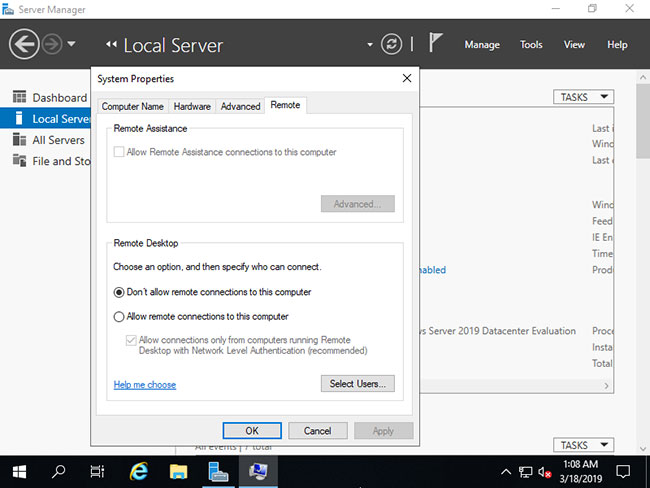650x488 pixels.
Task: Expand the dropdown arrow beside refresh icon
Action: click(370, 45)
